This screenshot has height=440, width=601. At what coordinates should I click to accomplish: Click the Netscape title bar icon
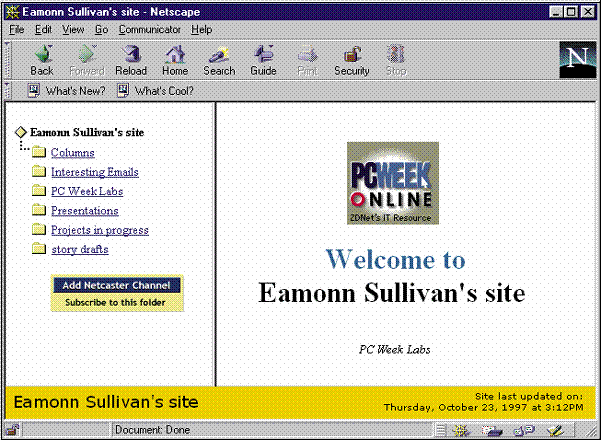tap(12, 12)
